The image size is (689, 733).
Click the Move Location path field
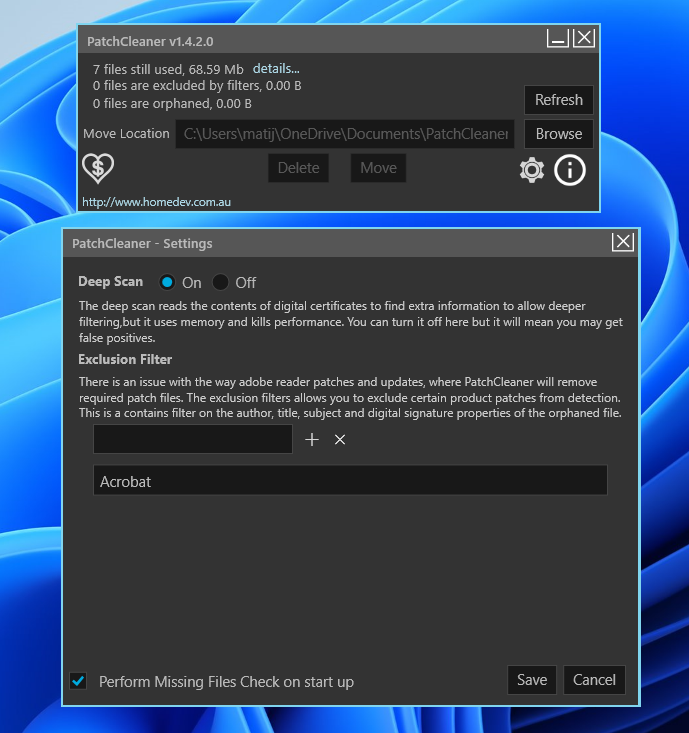[x=345, y=134]
